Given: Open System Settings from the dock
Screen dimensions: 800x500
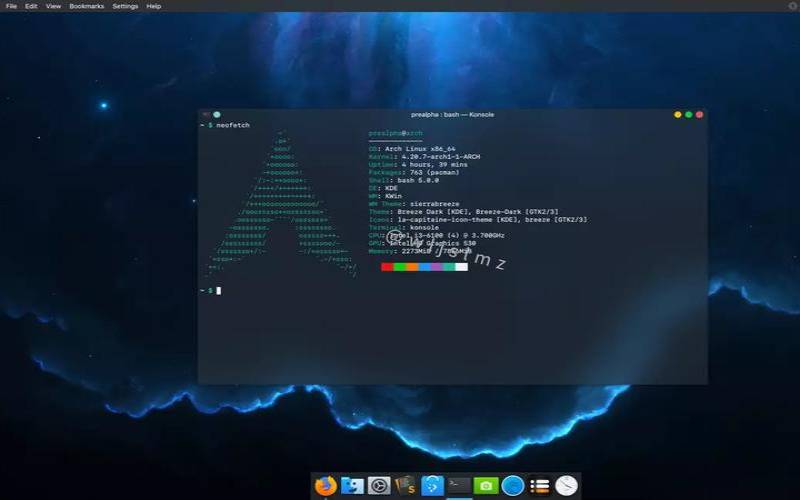Looking at the screenshot, I should (x=379, y=485).
